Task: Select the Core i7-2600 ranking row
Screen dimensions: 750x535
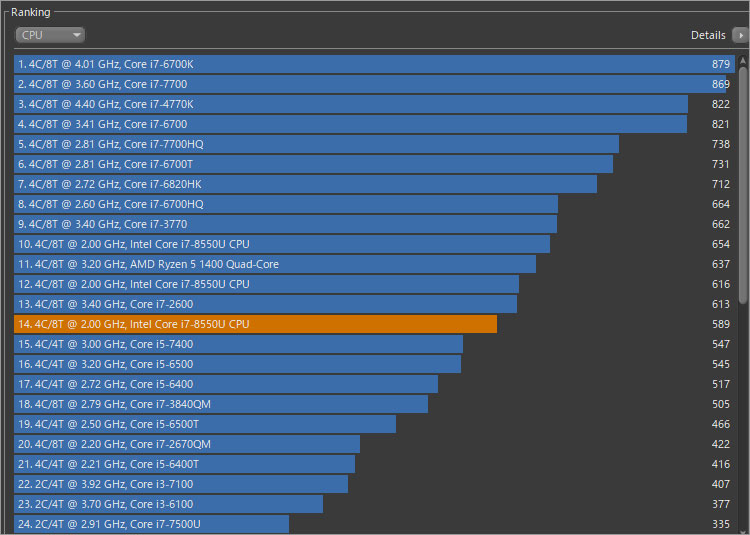Action: point(374,304)
